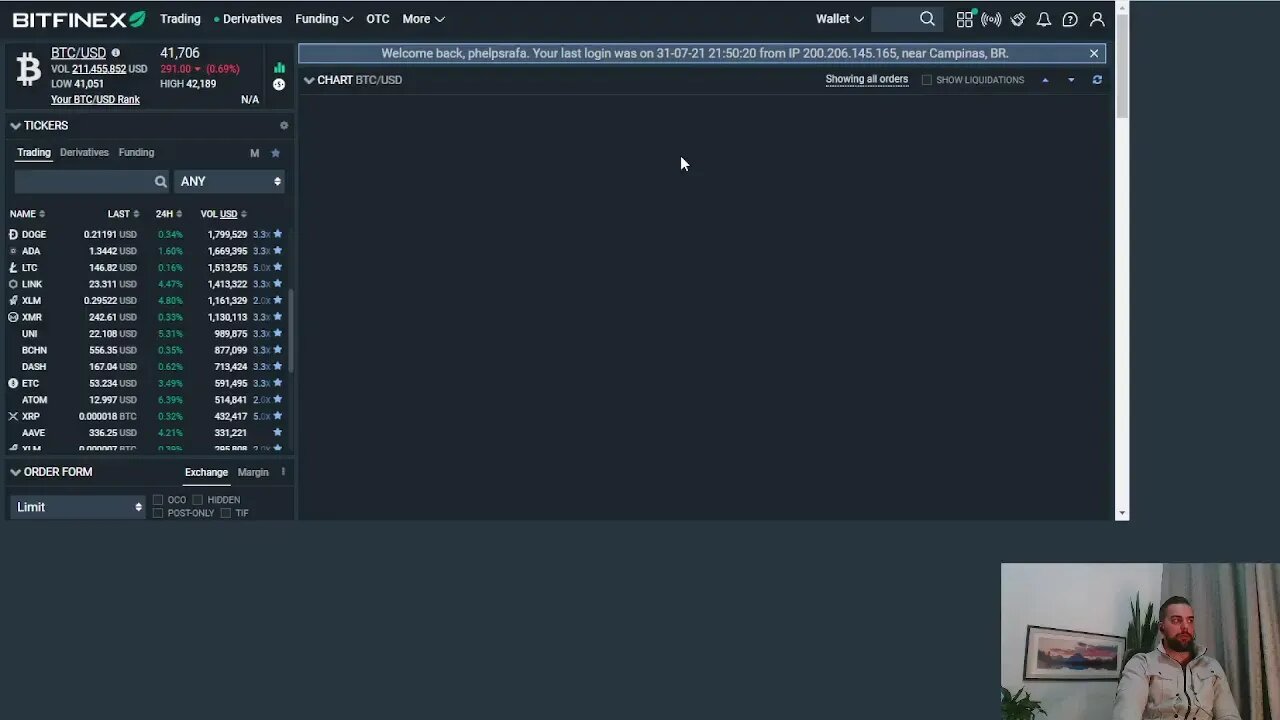Open OTC in top navigation

pyautogui.click(x=377, y=19)
